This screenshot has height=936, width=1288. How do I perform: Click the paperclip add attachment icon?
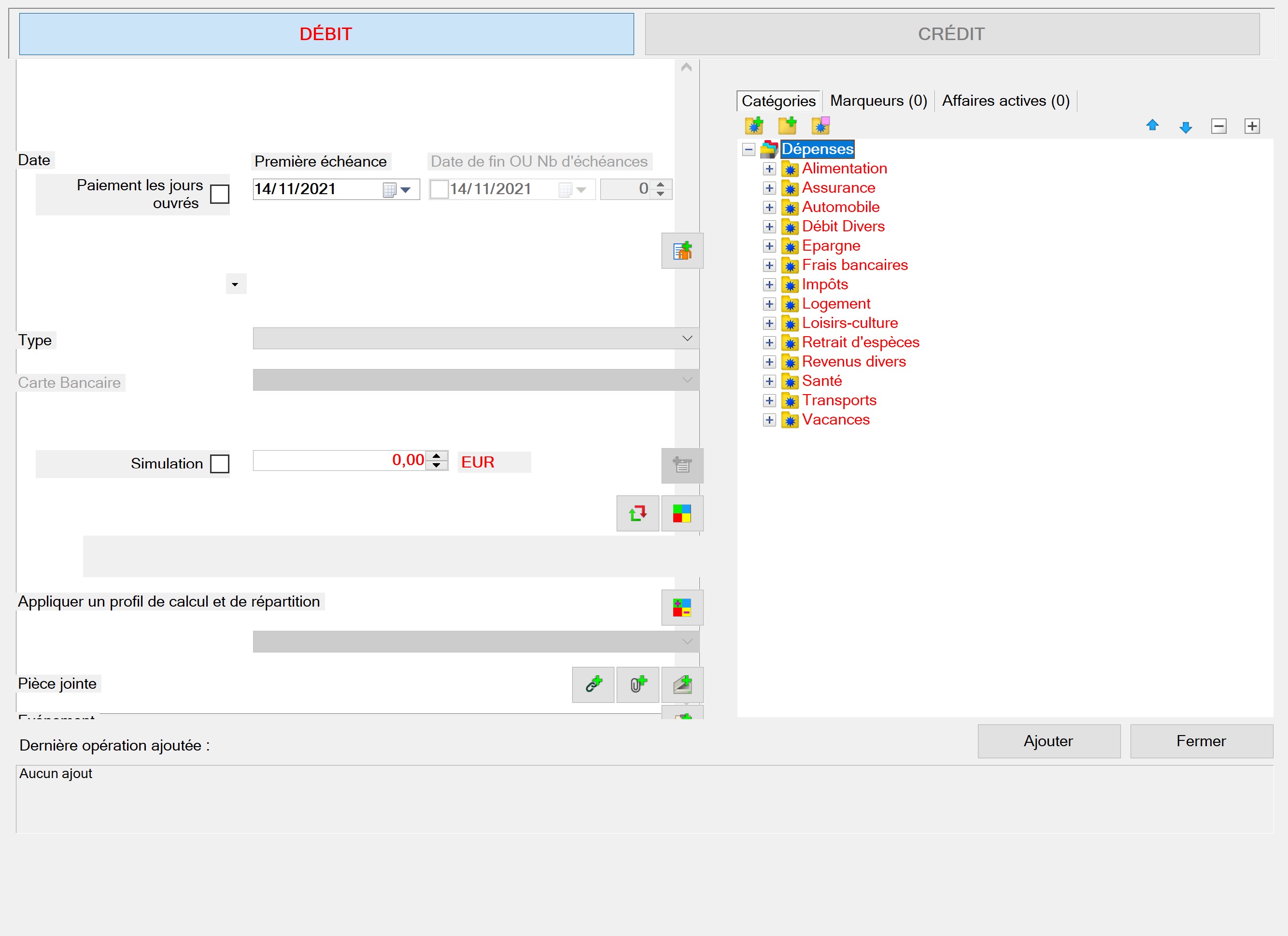[x=638, y=684]
